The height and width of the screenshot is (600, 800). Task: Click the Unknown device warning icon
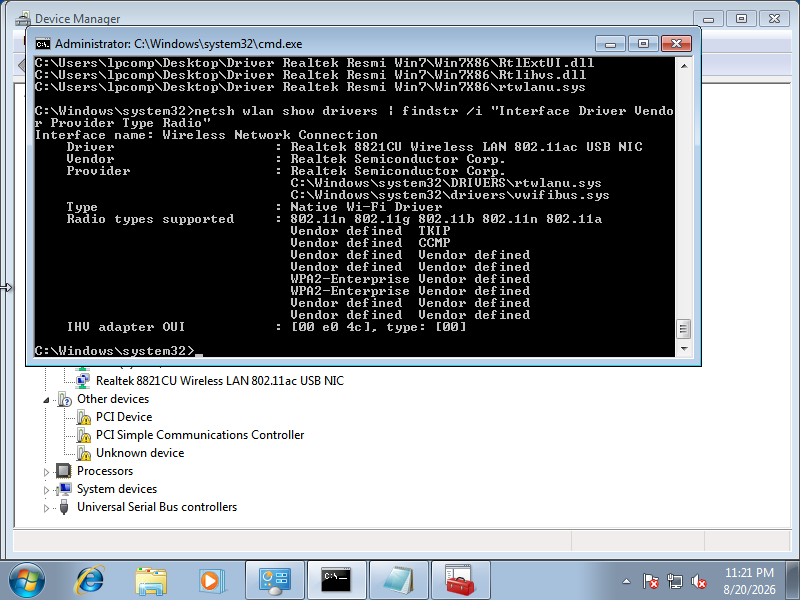[x=84, y=453]
